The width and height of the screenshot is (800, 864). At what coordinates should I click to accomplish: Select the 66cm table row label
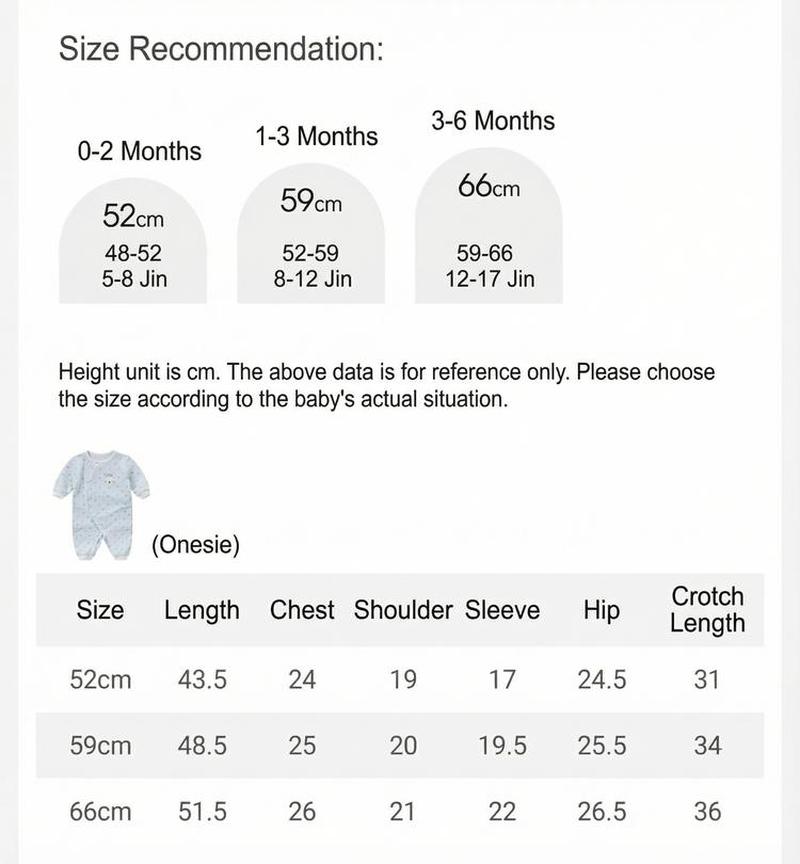[100, 812]
